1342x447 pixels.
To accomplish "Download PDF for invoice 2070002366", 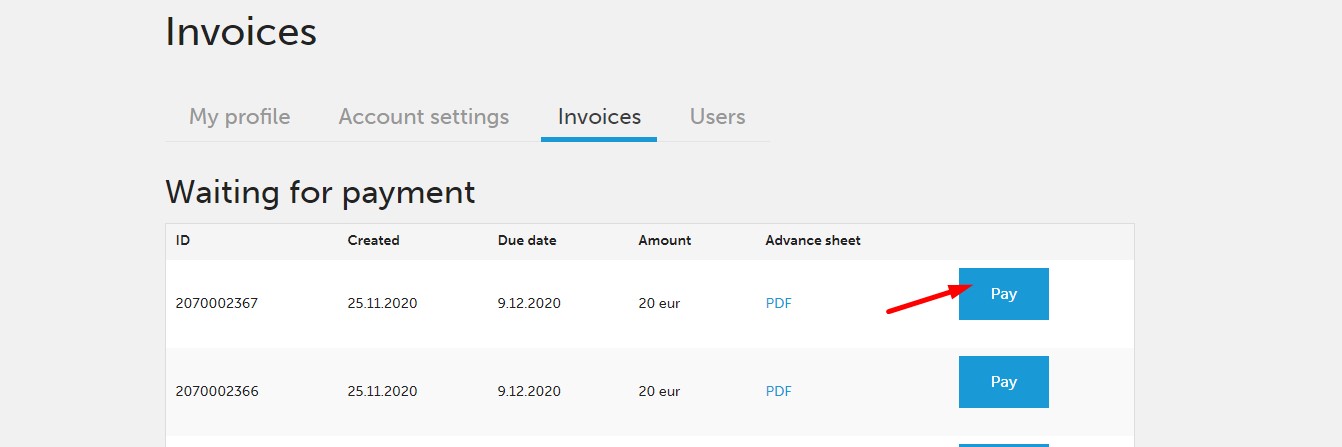I will pos(778,392).
